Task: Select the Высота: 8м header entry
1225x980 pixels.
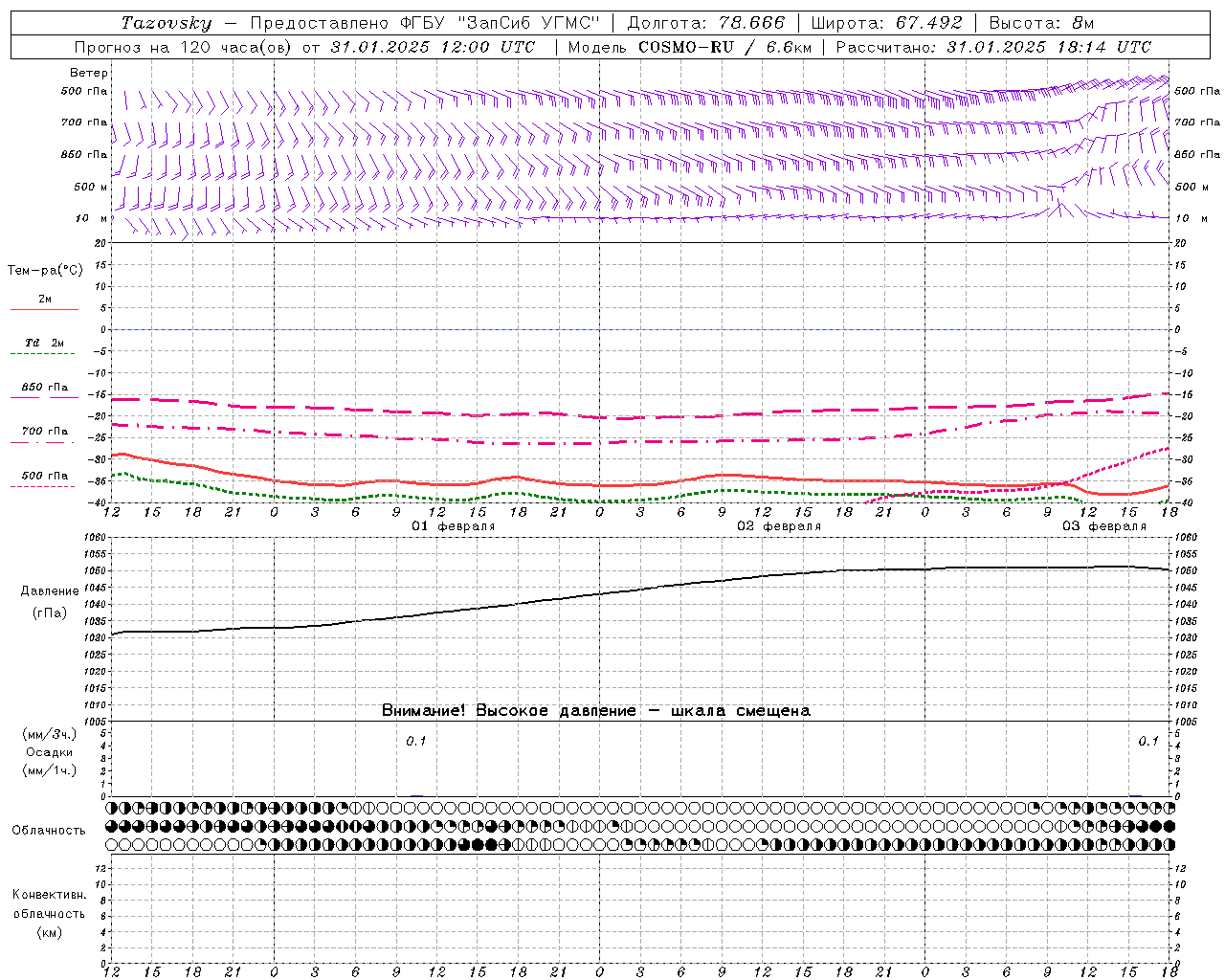Action: coord(1041,23)
